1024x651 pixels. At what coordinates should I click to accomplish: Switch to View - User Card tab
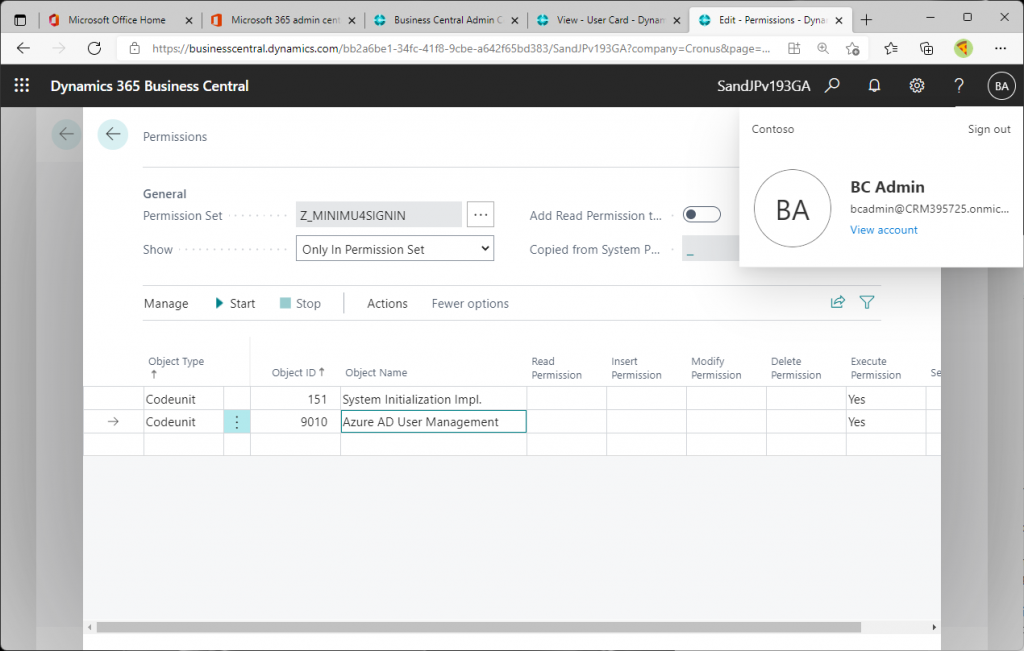[x=608, y=20]
